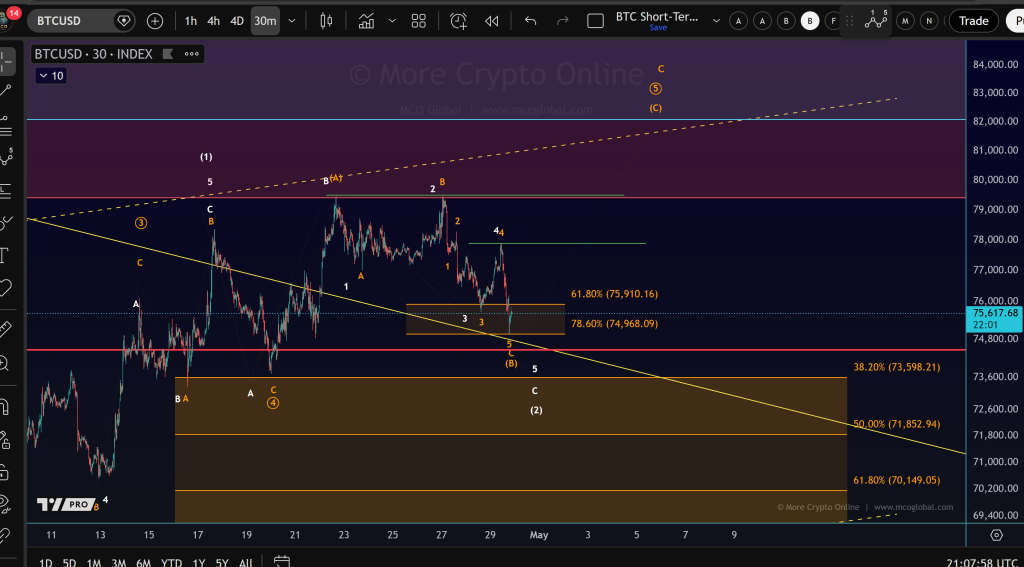Image resolution: width=1024 pixels, height=567 pixels.
Task: Toggle the highlighted B layout button
Action: click(x=809, y=20)
